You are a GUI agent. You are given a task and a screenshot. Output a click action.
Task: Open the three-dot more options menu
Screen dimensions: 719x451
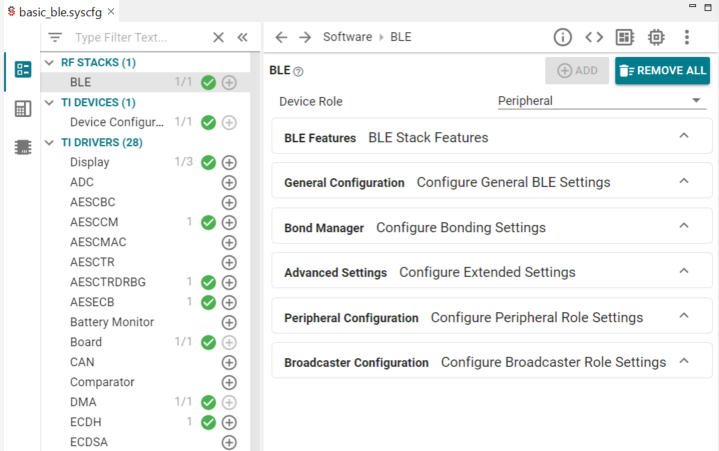pos(686,37)
